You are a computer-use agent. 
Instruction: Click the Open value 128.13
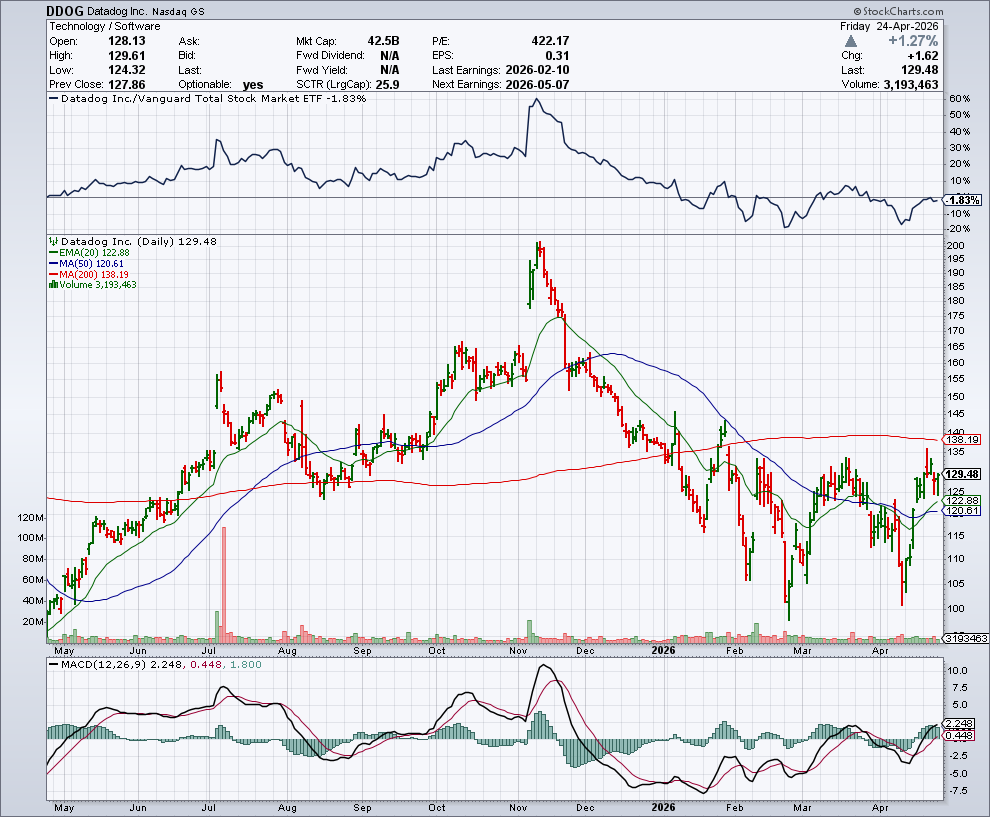coord(126,41)
